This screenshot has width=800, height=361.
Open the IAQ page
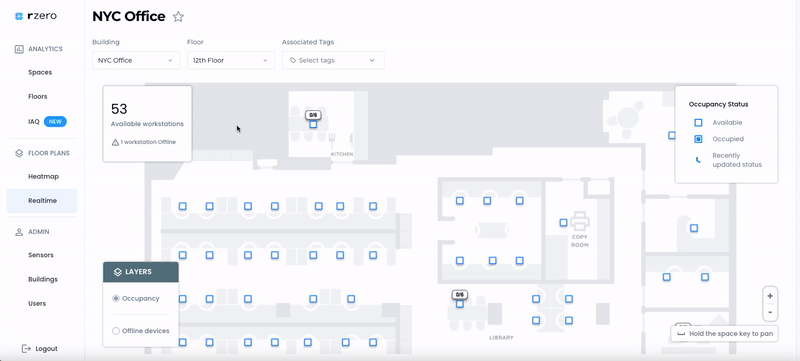(34, 121)
